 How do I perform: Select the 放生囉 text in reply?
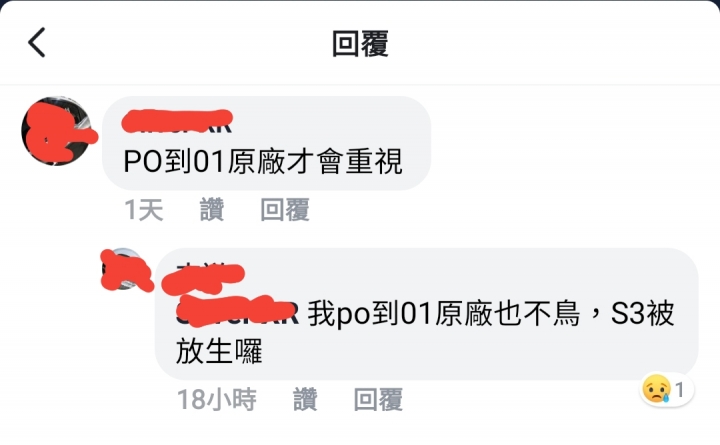pyautogui.click(x=219, y=352)
